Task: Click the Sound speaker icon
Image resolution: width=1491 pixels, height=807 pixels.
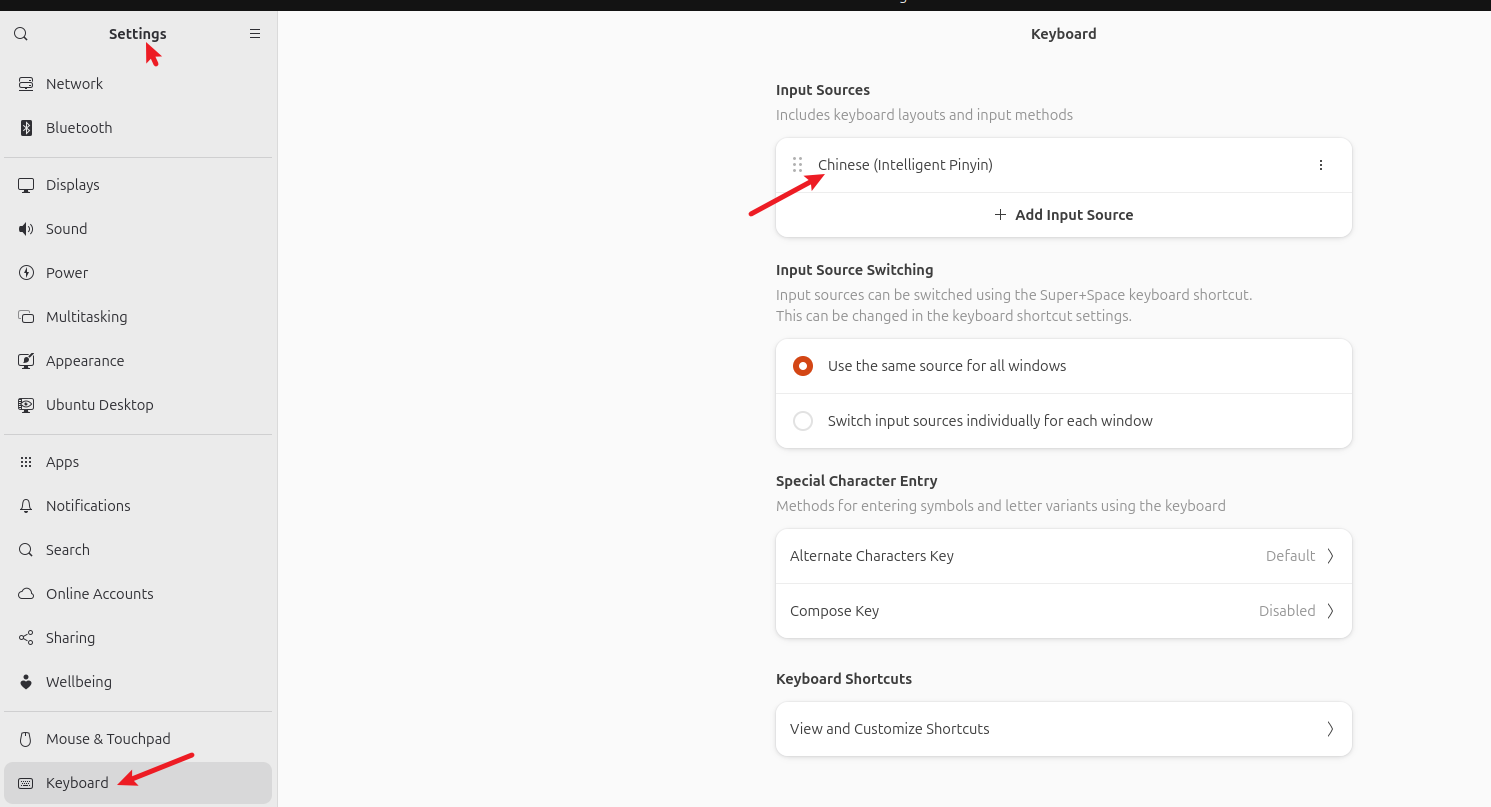Action: pyautogui.click(x=26, y=229)
